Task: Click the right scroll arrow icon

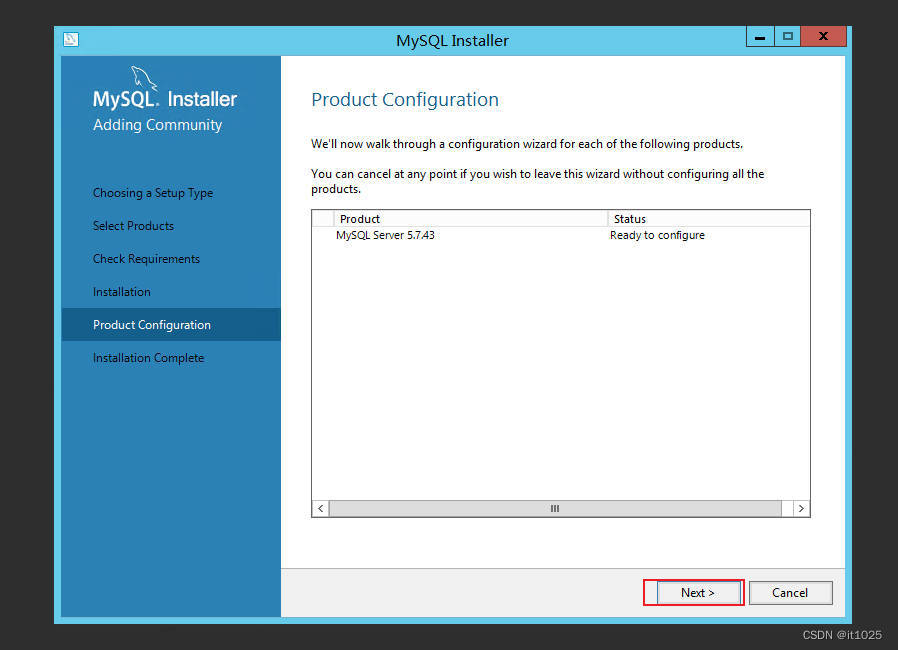Action: pos(801,508)
